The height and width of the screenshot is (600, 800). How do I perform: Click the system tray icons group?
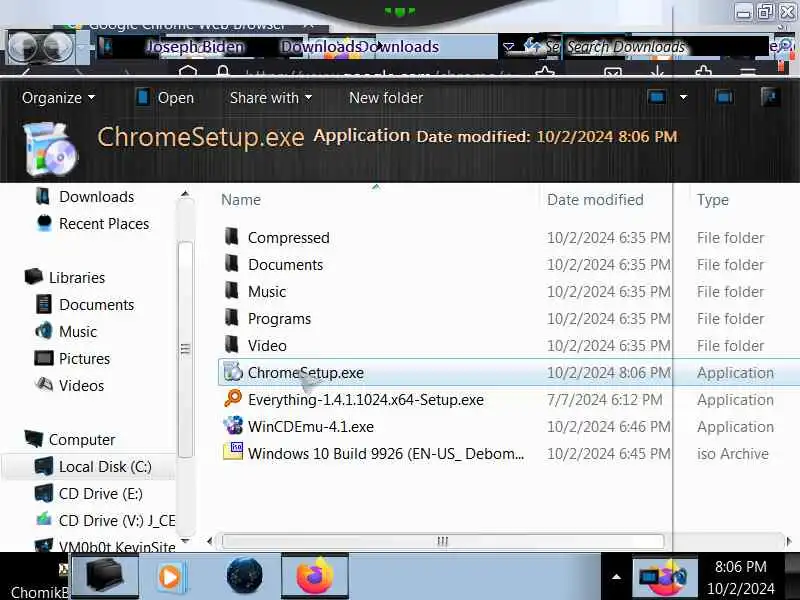tap(665, 577)
